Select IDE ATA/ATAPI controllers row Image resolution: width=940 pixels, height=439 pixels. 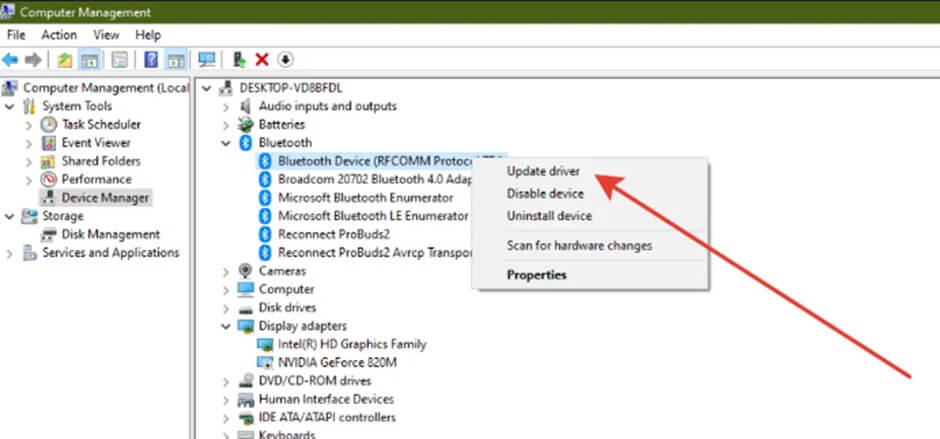coord(327,417)
